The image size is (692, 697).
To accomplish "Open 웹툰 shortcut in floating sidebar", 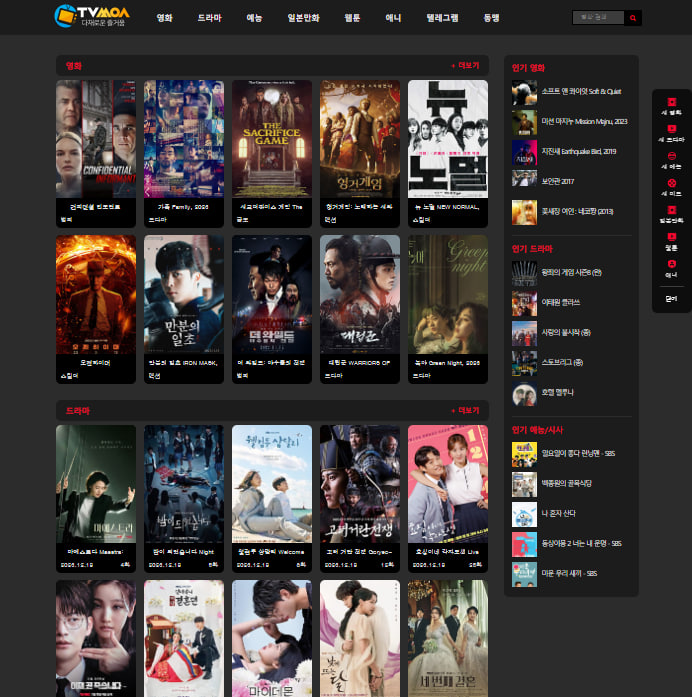I will click(x=672, y=242).
